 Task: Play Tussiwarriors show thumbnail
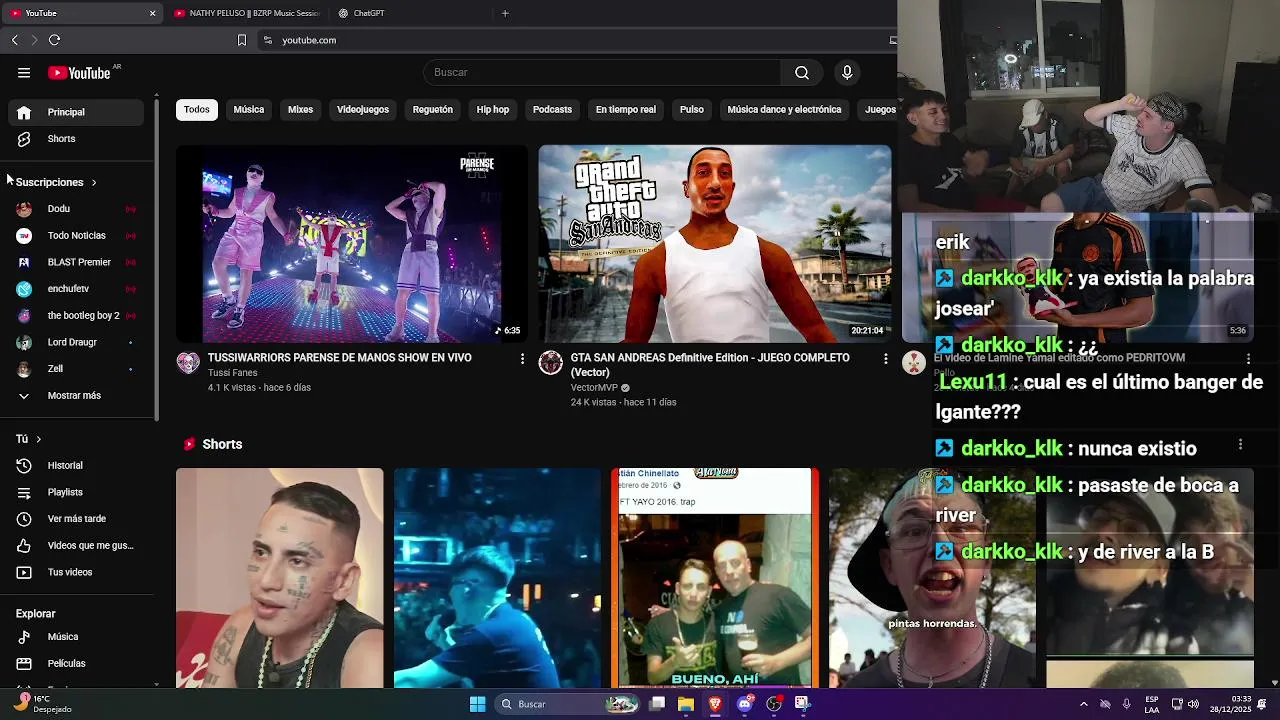click(352, 244)
